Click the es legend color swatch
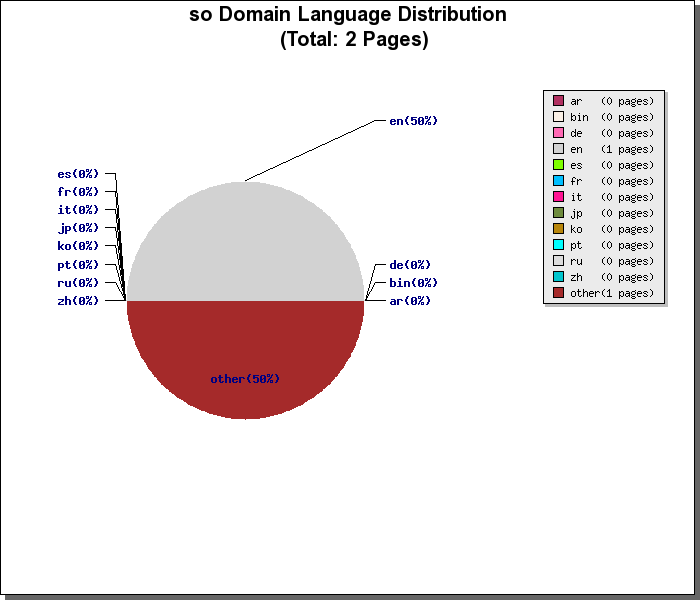 (558, 165)
